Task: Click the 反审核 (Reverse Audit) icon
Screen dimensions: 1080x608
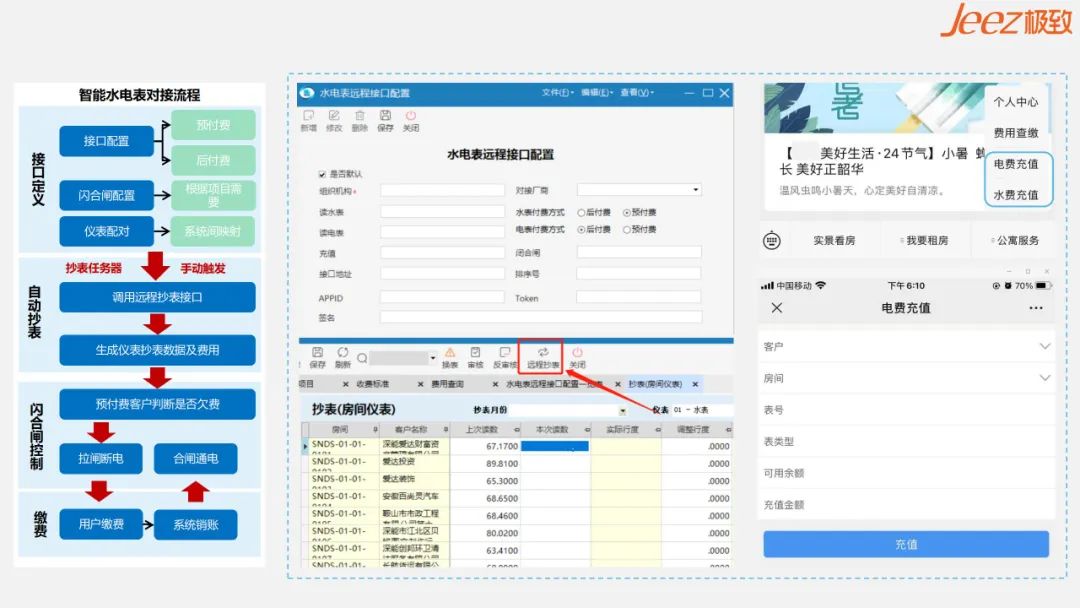Action: click(x=505, y=358)
